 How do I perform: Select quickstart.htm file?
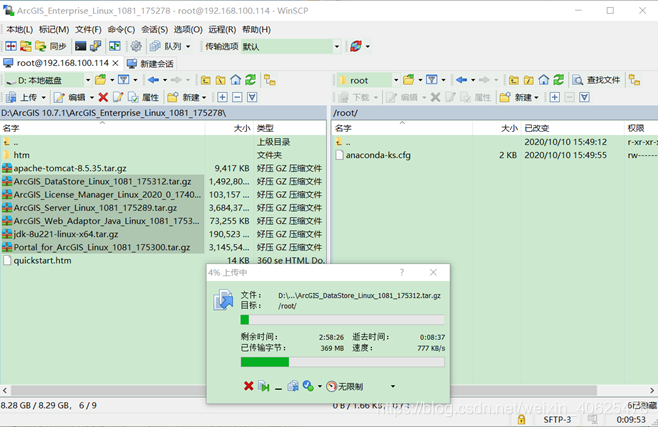click(x=42, y=260)
